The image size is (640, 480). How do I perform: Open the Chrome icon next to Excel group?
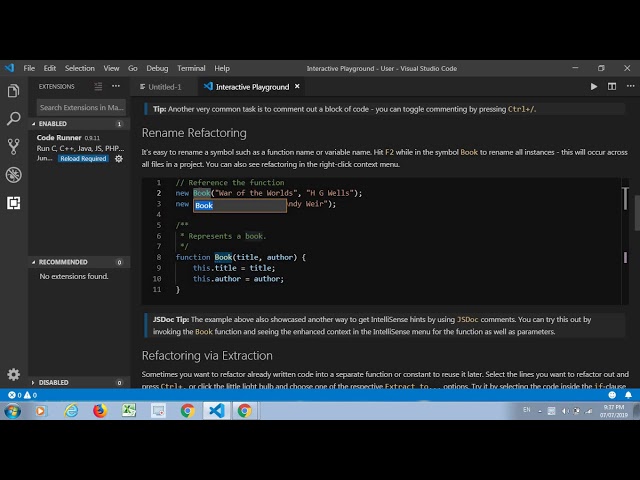[x=188, y=411]
